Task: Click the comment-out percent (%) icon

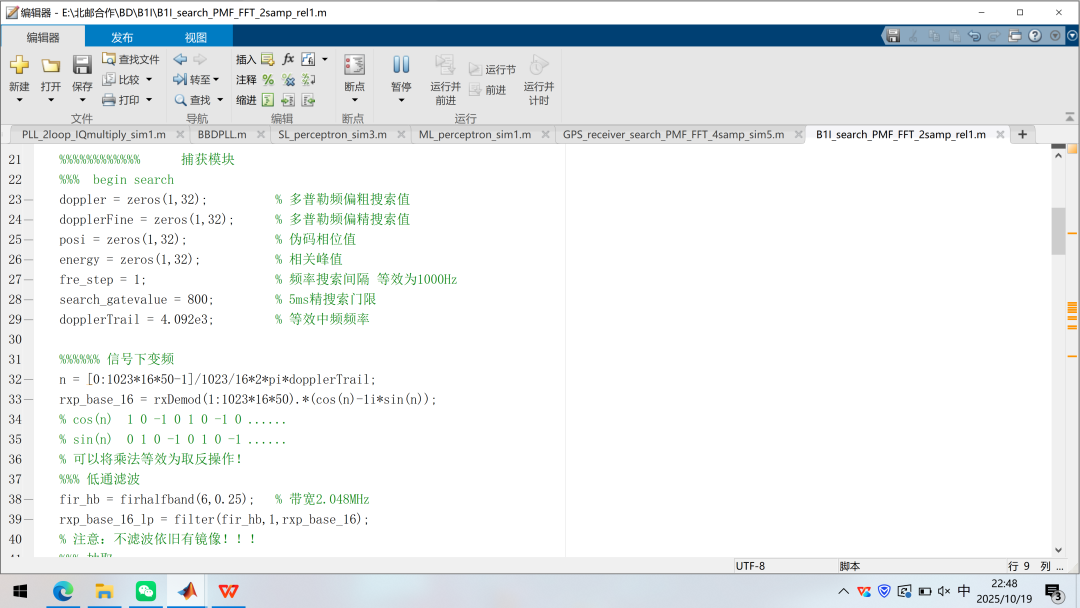Action: (268, 80)
